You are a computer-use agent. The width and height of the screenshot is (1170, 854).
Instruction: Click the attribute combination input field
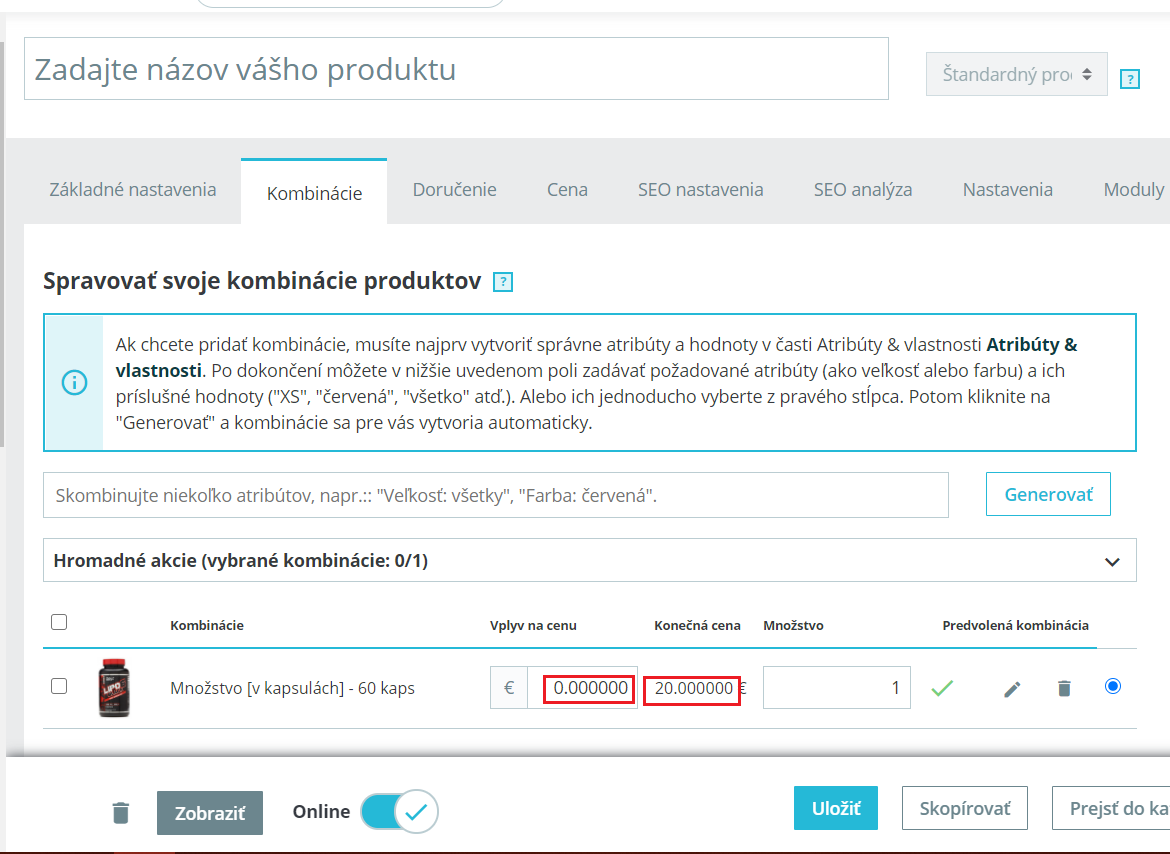[495, 494]
